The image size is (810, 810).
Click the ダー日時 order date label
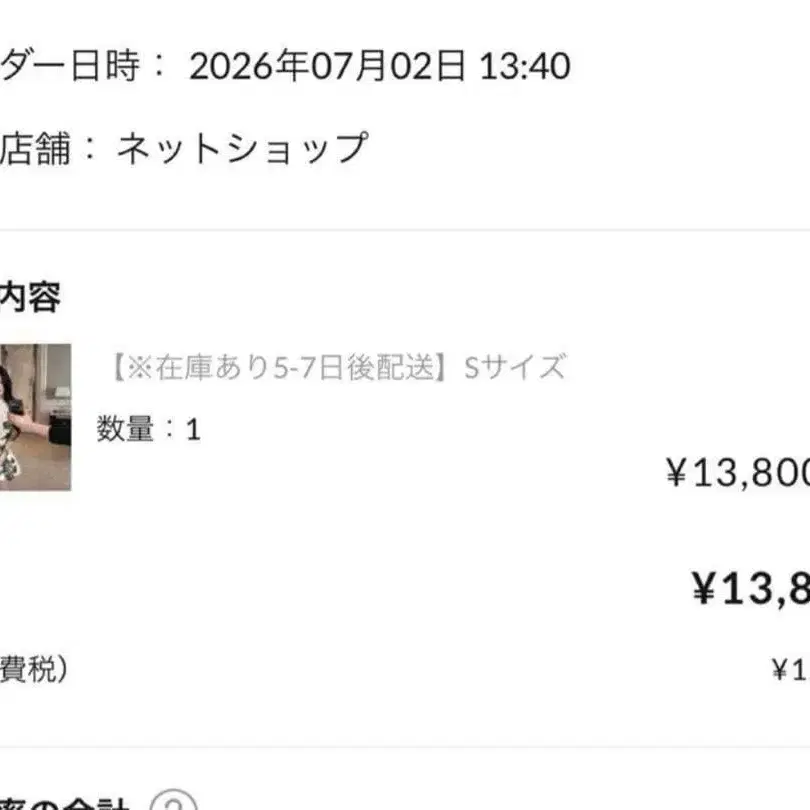[x=70, y=66]
